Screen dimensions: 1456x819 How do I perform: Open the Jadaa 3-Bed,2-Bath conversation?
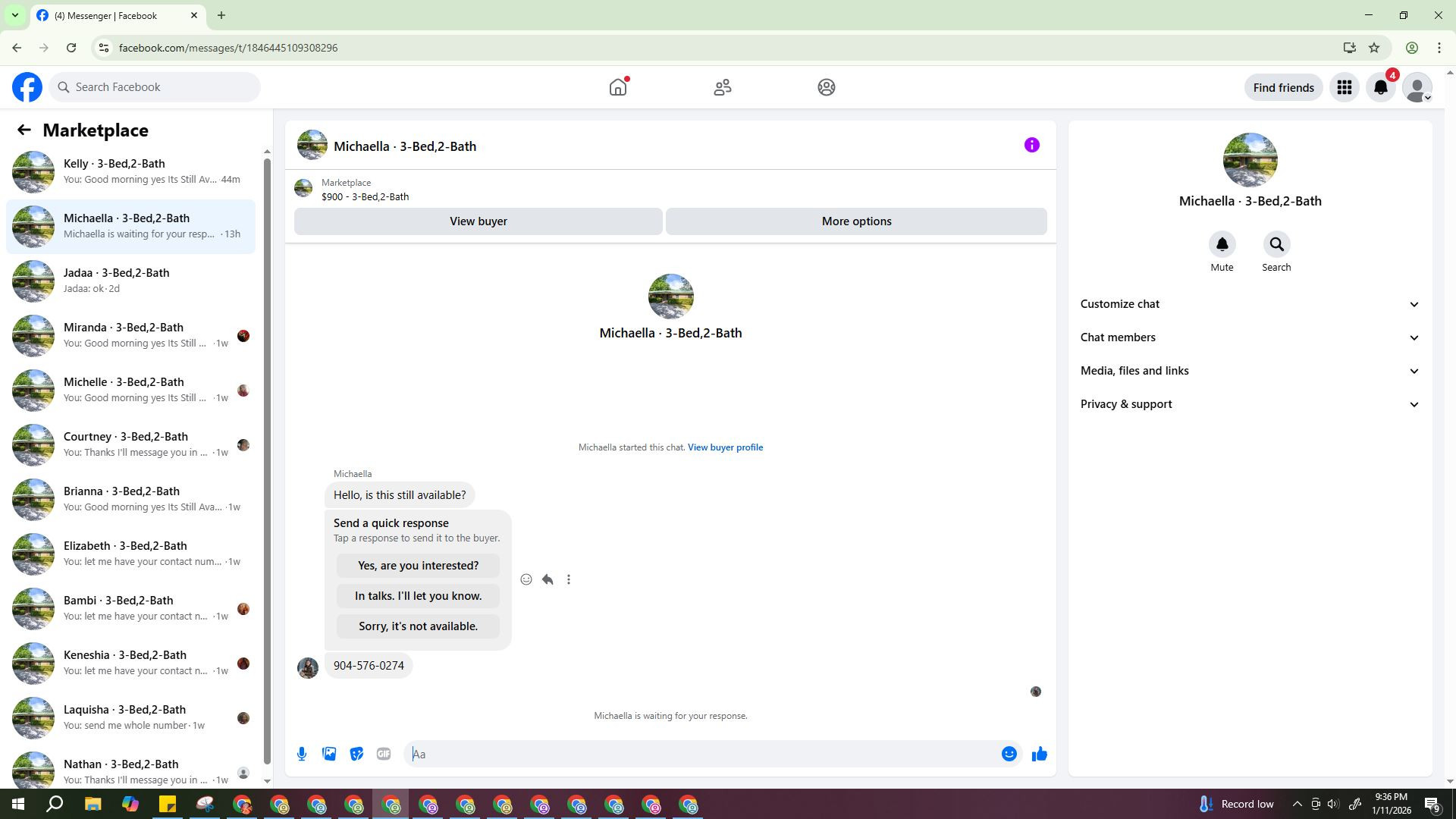[130, 281]
